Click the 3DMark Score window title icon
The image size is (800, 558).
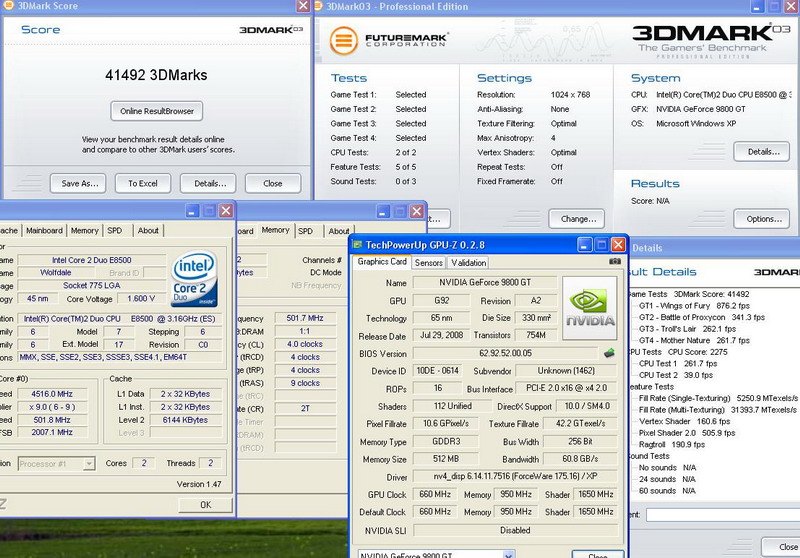8,6
